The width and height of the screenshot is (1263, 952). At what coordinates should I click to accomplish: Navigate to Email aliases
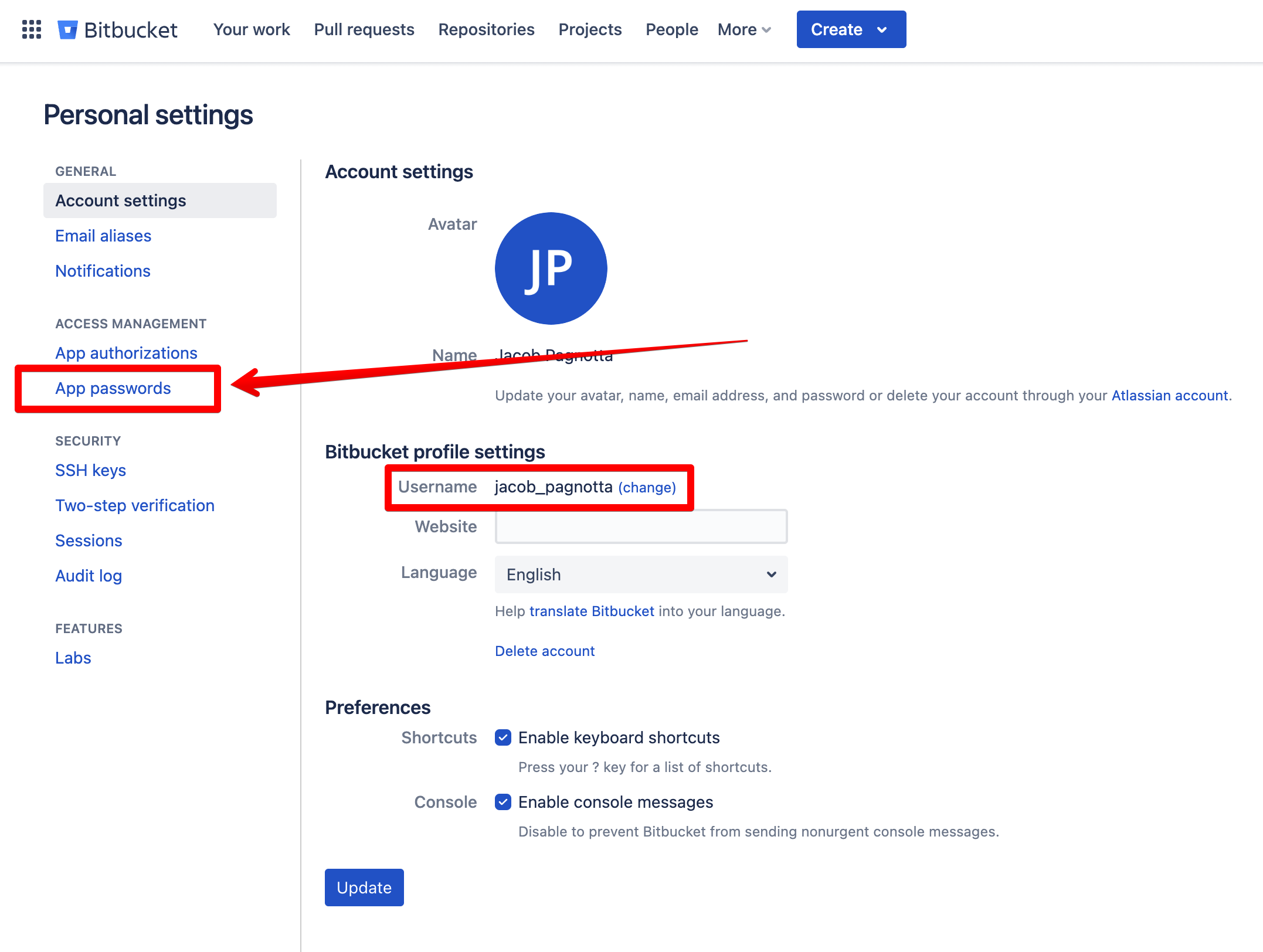[103, 236]
